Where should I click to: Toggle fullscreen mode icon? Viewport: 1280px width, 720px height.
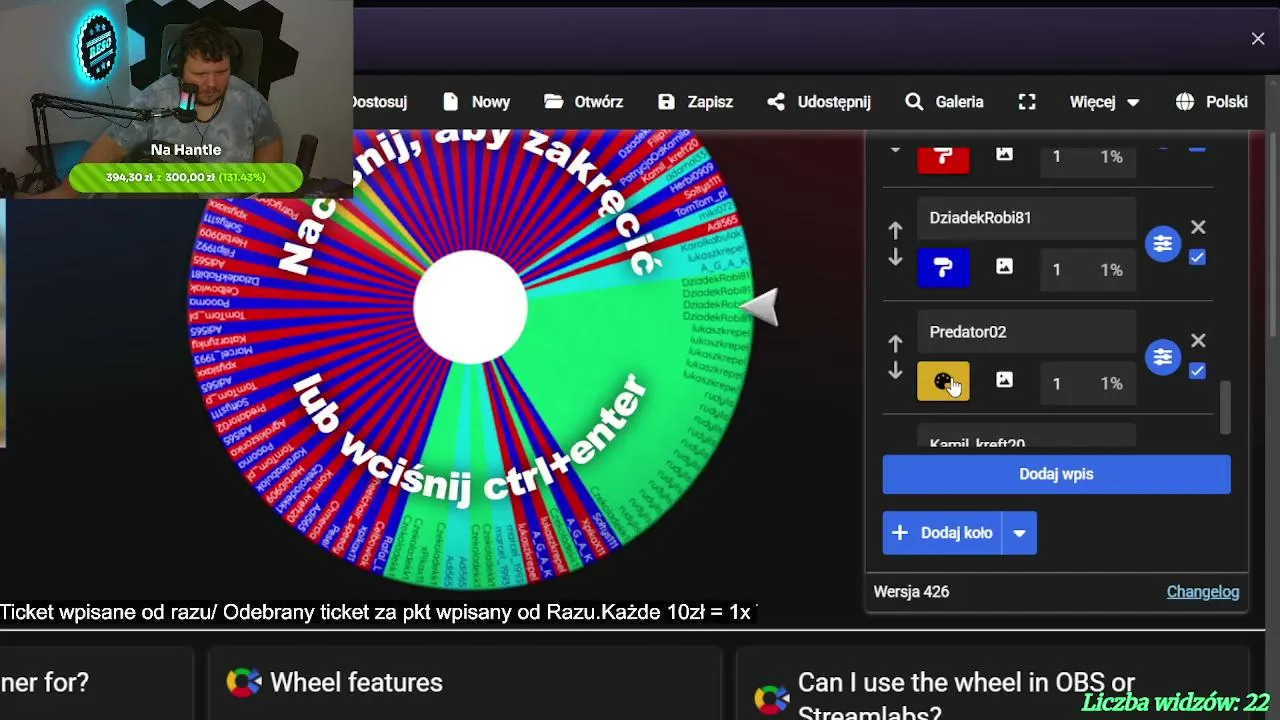[x=1027, y=102]
